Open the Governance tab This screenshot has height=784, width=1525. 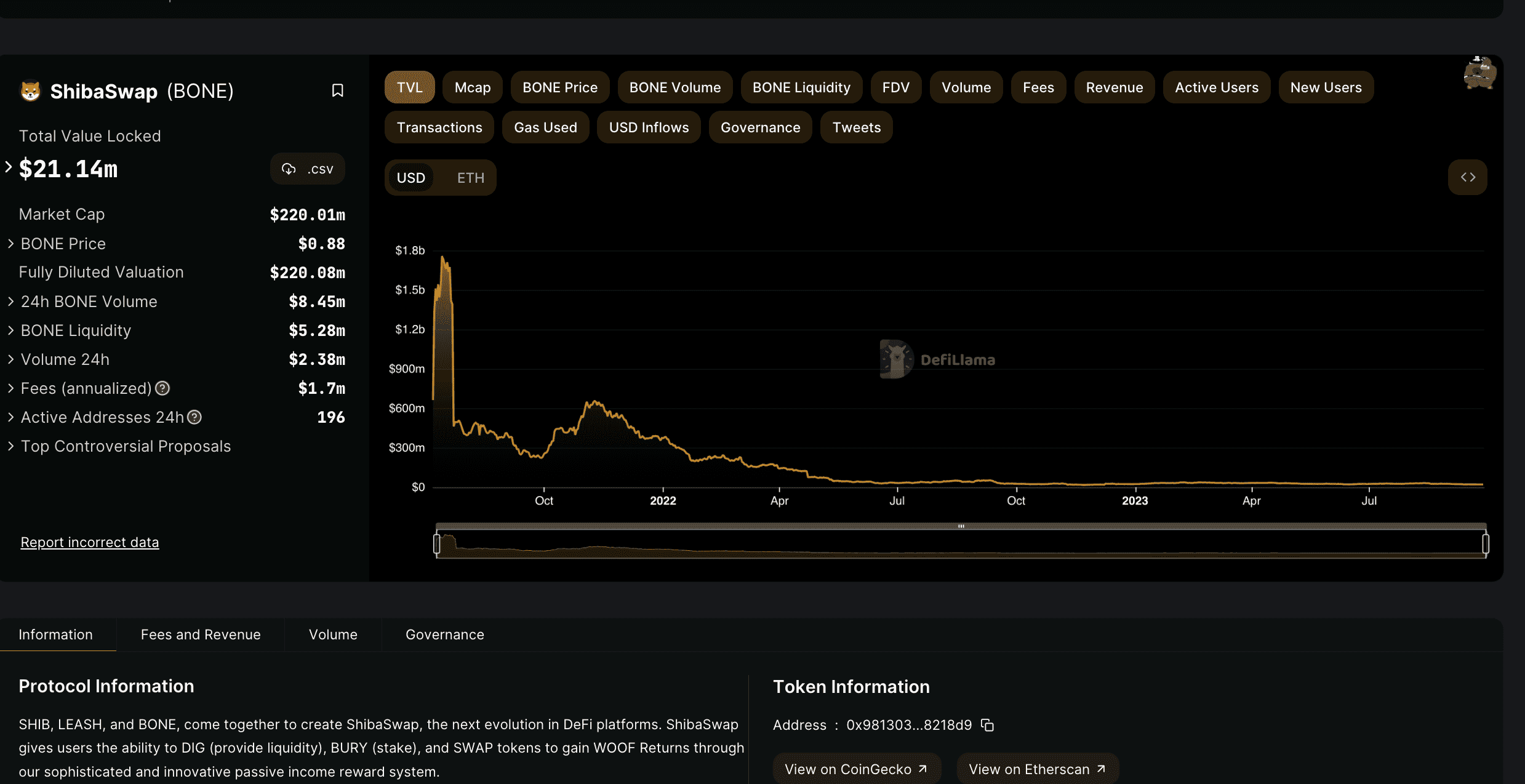(444, 634)
